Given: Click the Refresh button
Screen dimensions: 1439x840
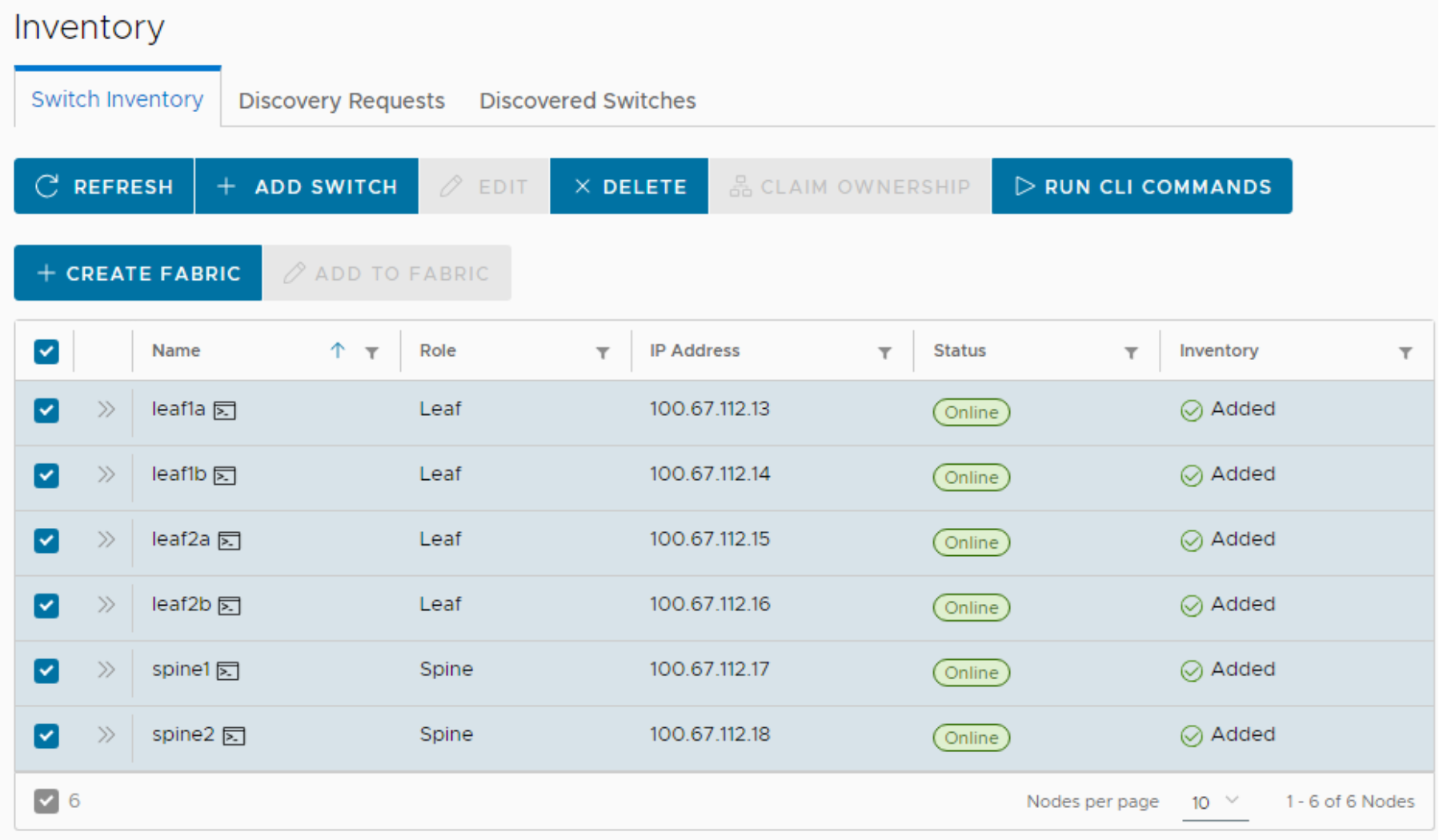Looking at the screenshot, I should [104, 186].
